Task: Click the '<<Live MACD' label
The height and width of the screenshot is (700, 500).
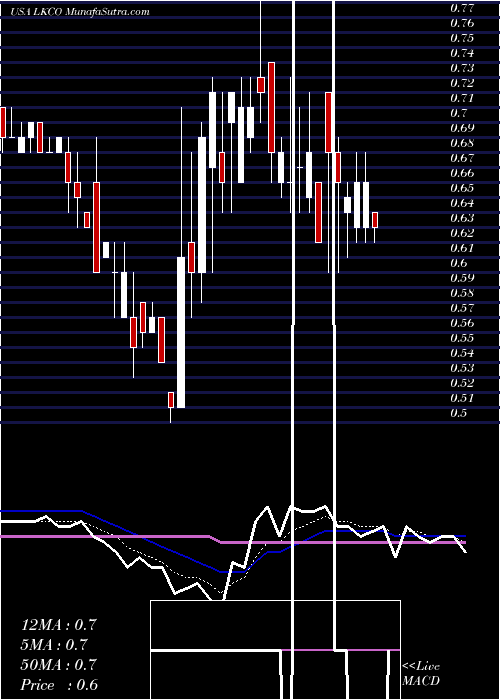Action: pos(421,674)
